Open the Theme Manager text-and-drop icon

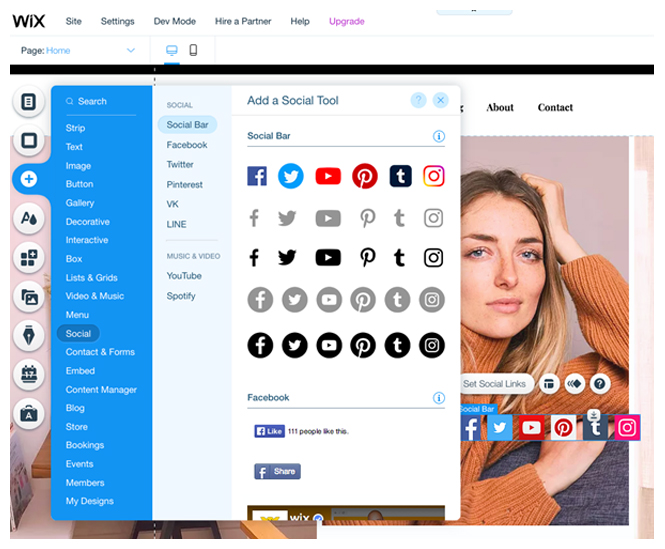pos(28,218)
